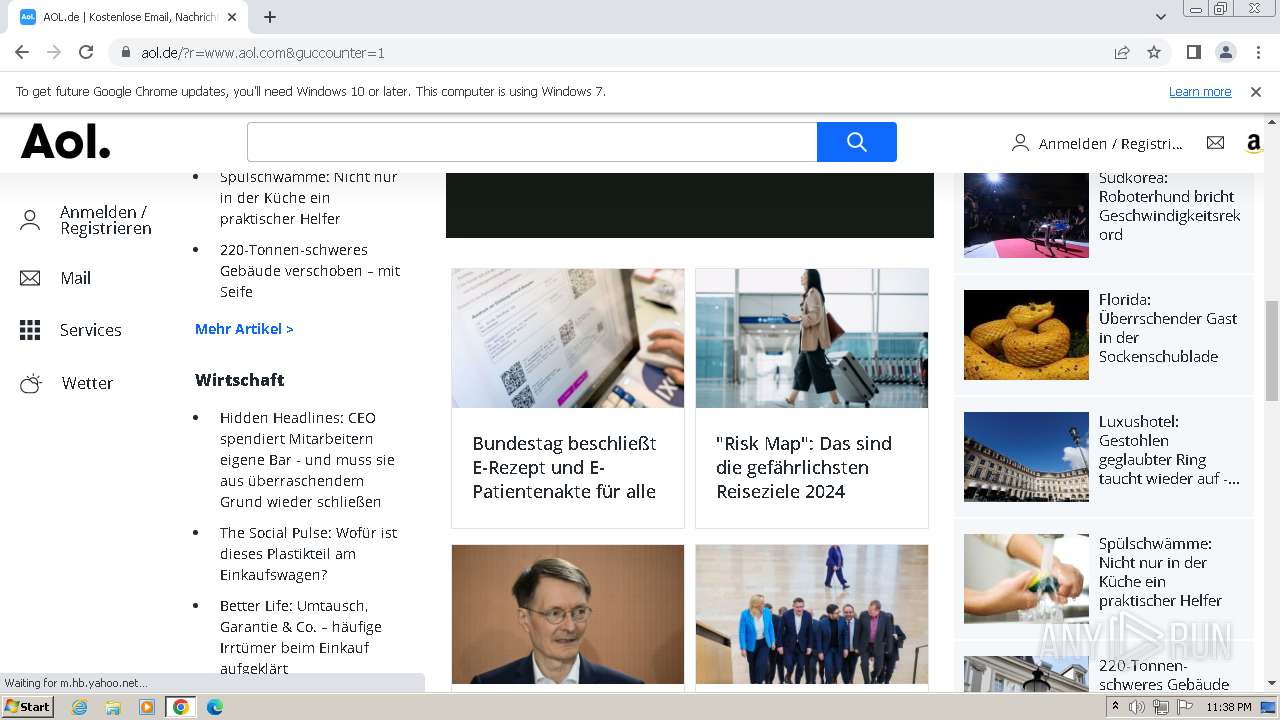Click the sidebar Mail envelope icon
Image resolution: width=1280 pixels, height=720 pixels.
(30, 278)
